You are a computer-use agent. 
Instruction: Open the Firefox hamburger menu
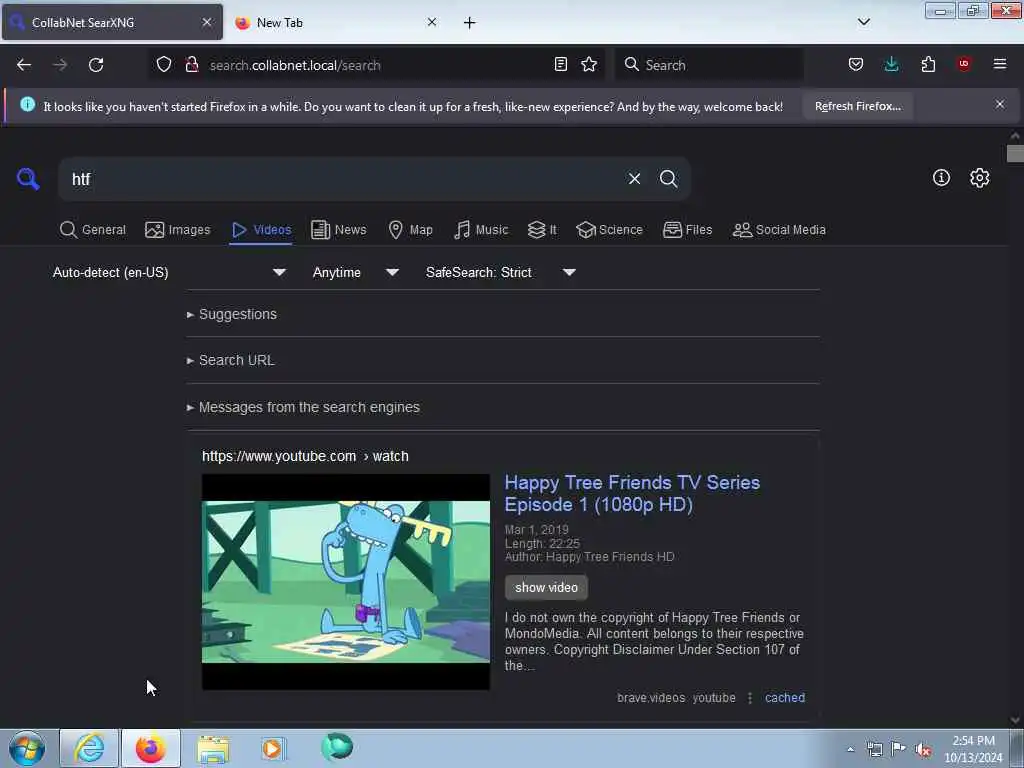point(1000,64)
